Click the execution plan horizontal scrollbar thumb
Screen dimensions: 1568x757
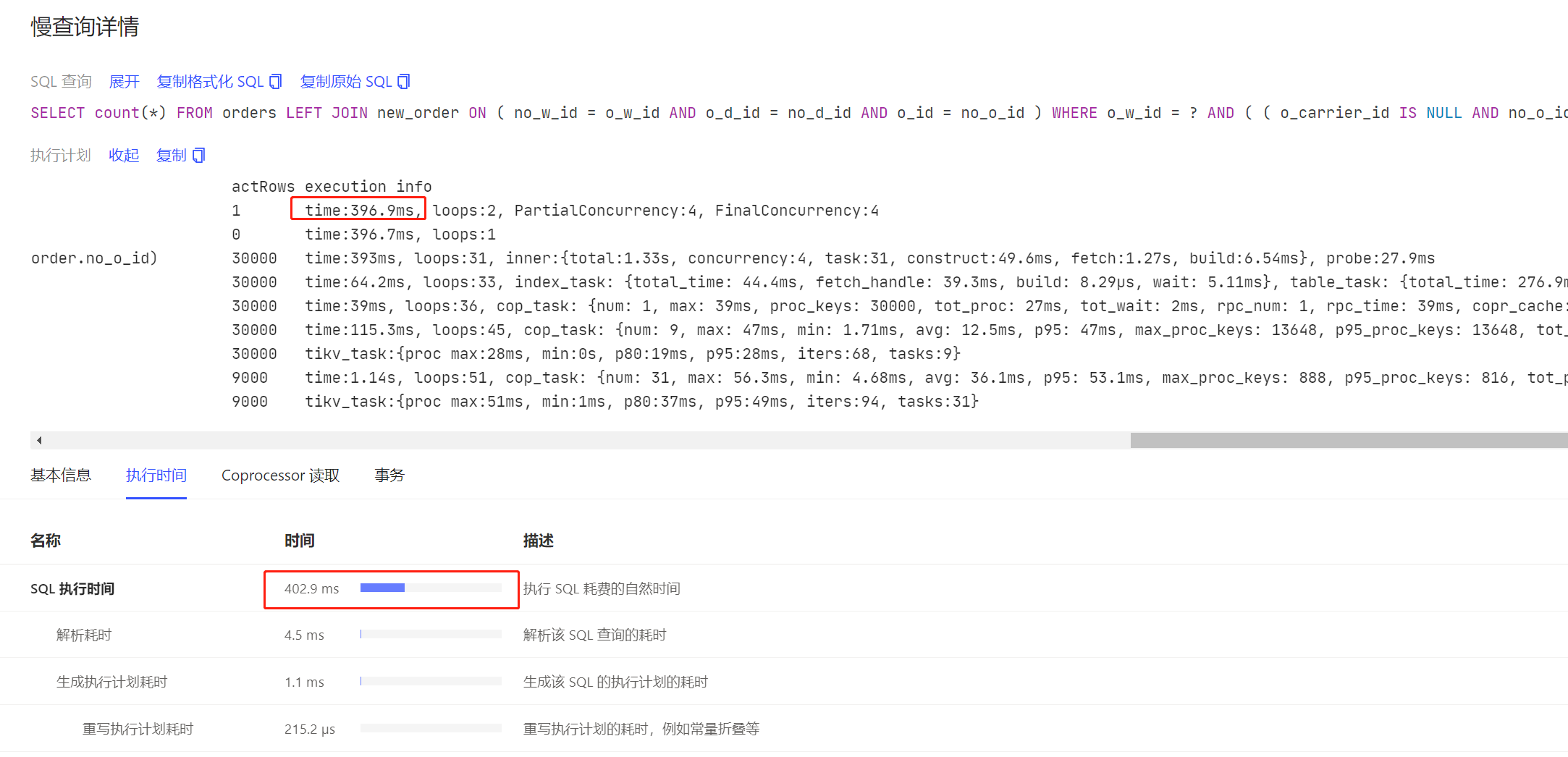tap(1349, 440)
